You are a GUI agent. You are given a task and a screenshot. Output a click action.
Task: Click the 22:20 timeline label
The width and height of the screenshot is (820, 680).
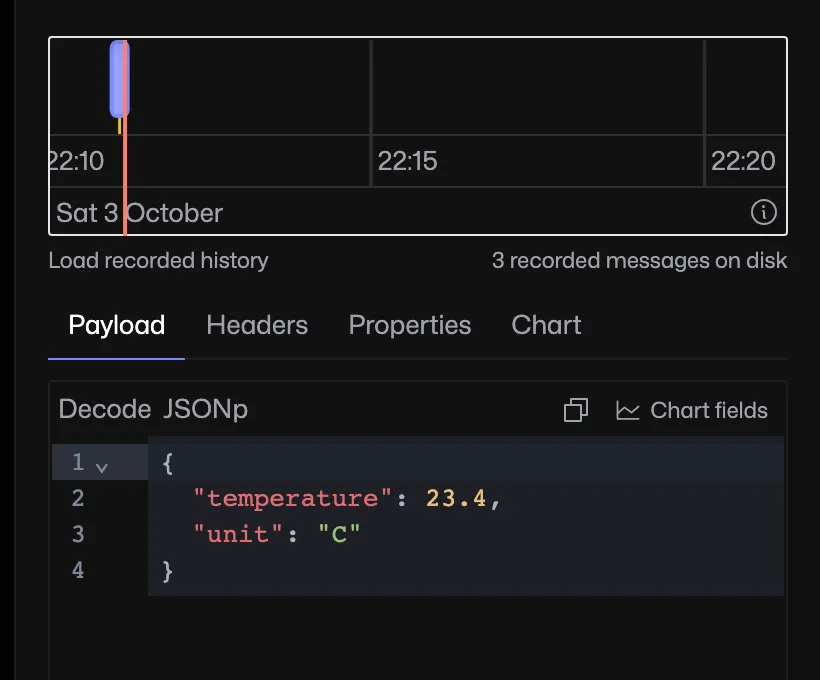point(743,161)
